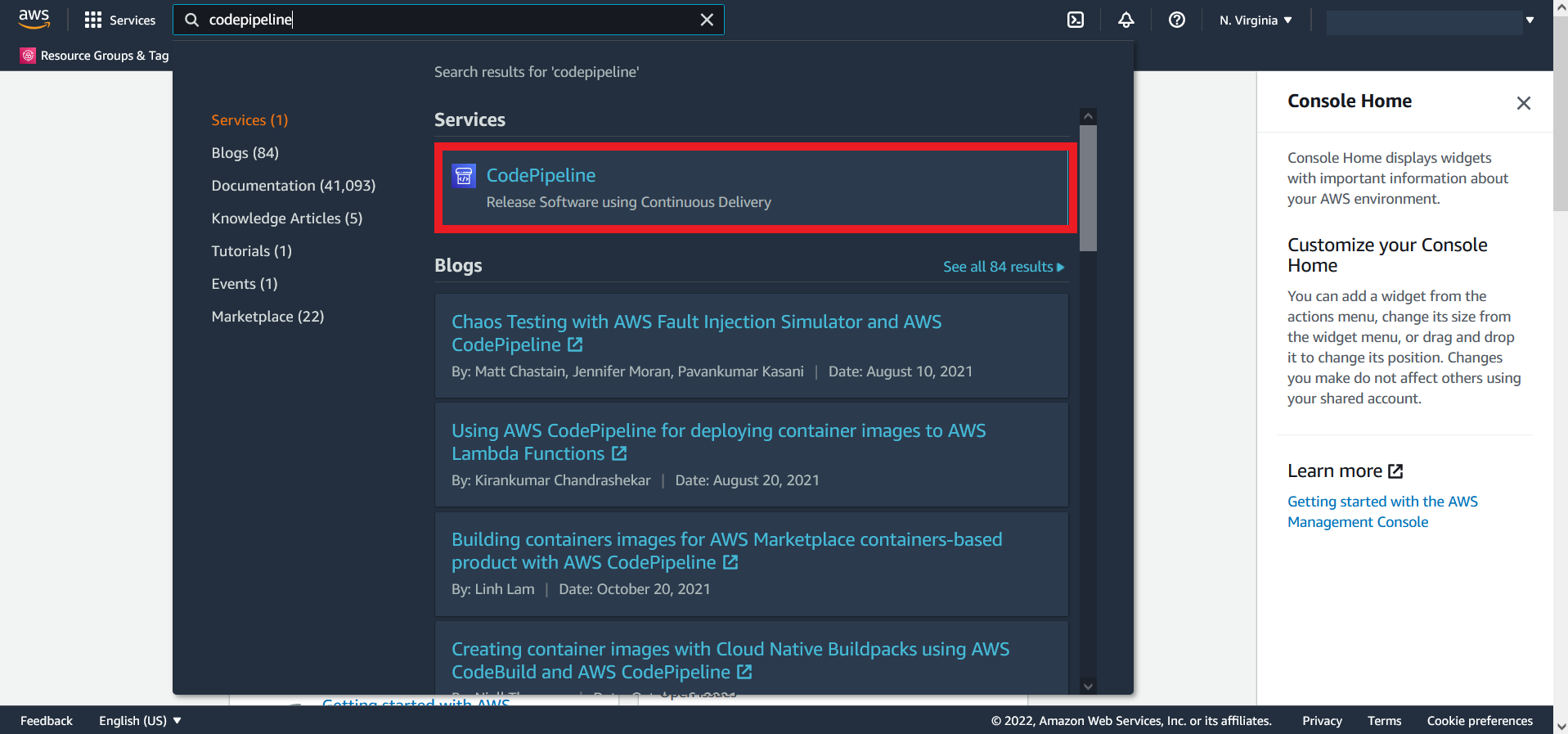
Task: Open the notifications bell icon
Action: (x=1126, y=20)
